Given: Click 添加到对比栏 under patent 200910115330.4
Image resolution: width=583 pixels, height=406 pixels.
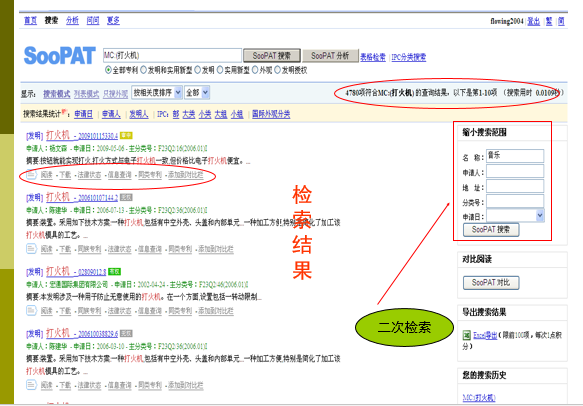Looking at the screenshot, I should [186, 174].
